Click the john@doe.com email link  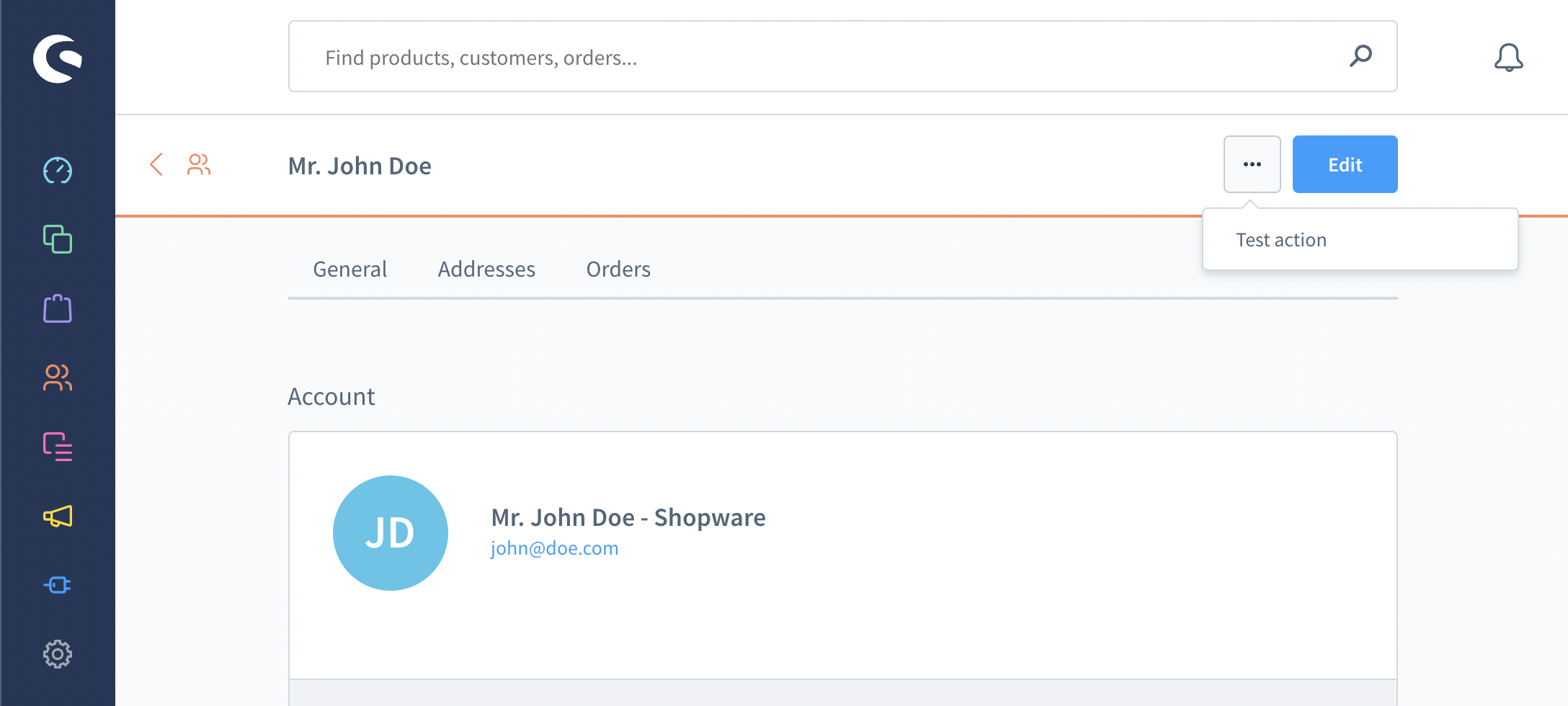[554, 548]
